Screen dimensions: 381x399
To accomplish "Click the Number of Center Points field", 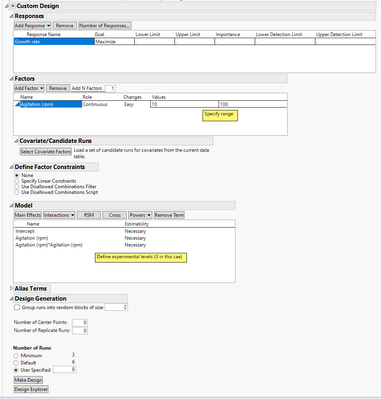I will (80, 322).
